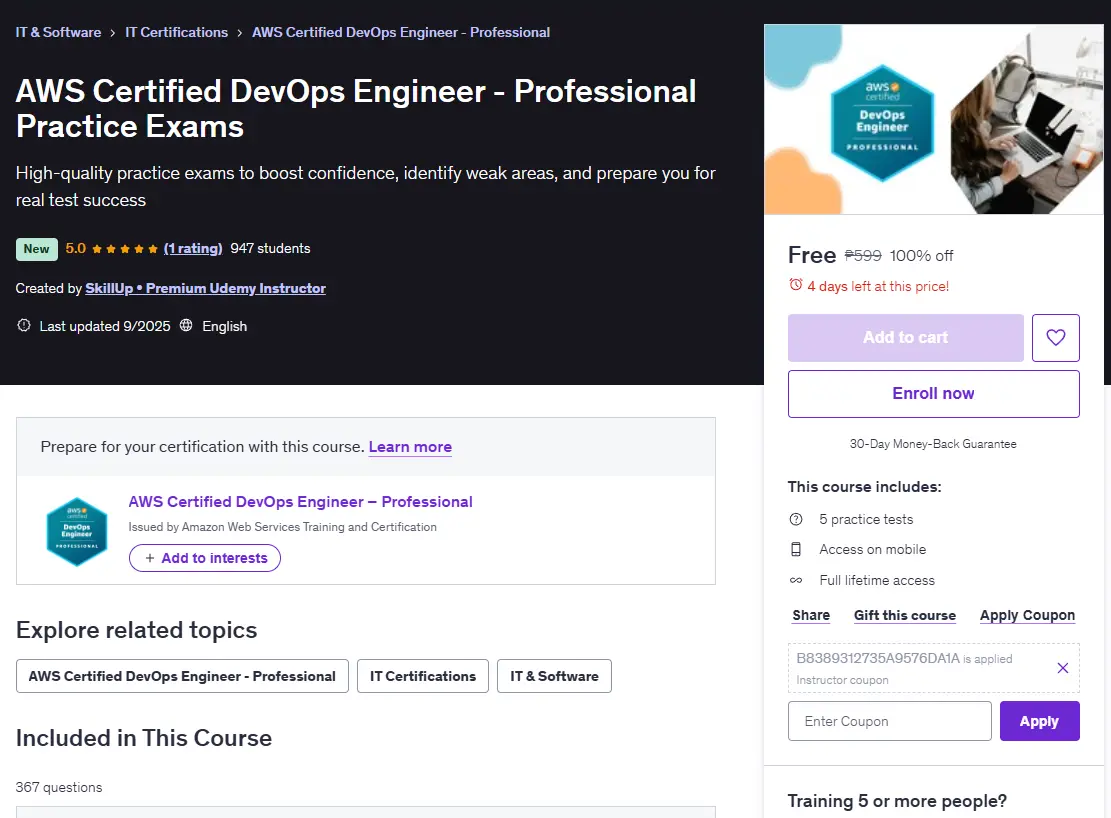Add certification to interests
The image size is (1111, 818).
[205, 558]
